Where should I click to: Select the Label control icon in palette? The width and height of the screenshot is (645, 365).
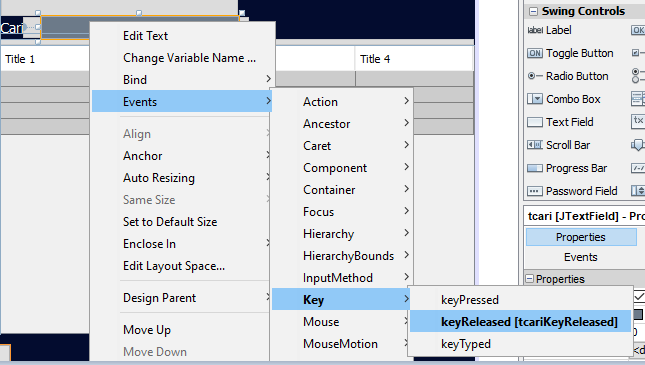tap(535, 30)
